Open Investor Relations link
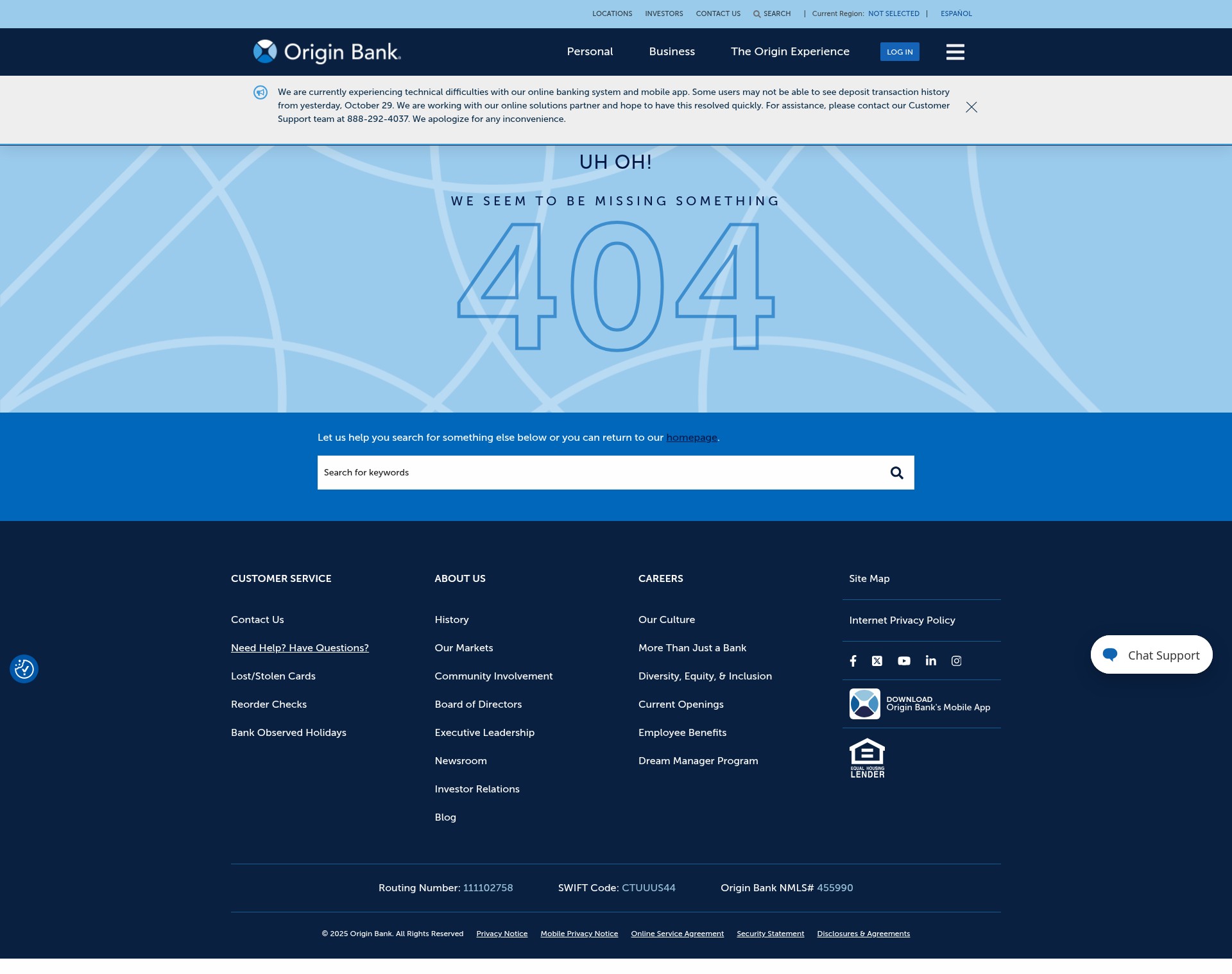This screenshot has height=974, width=1232. click(477, 789)
